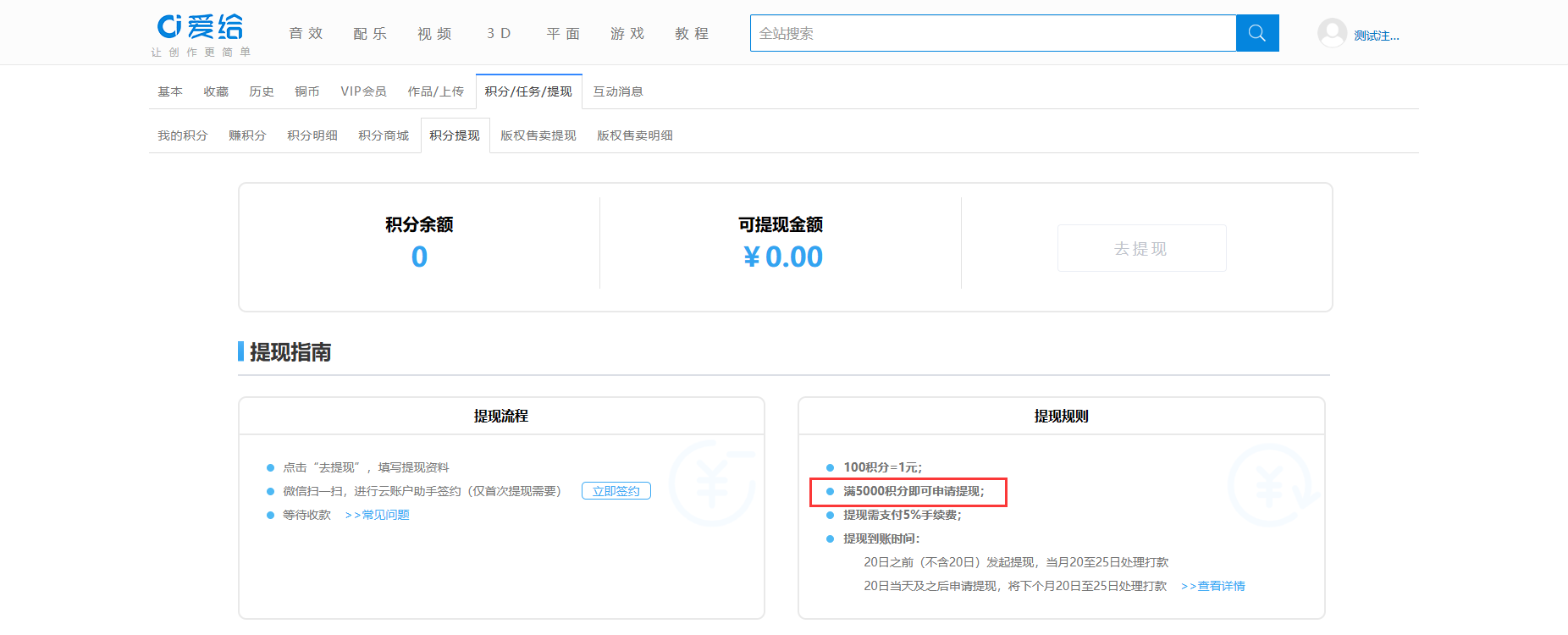Screen dimensions: 1568x635
Task: Switch to the 互动消息 tab
Action: 618,91
